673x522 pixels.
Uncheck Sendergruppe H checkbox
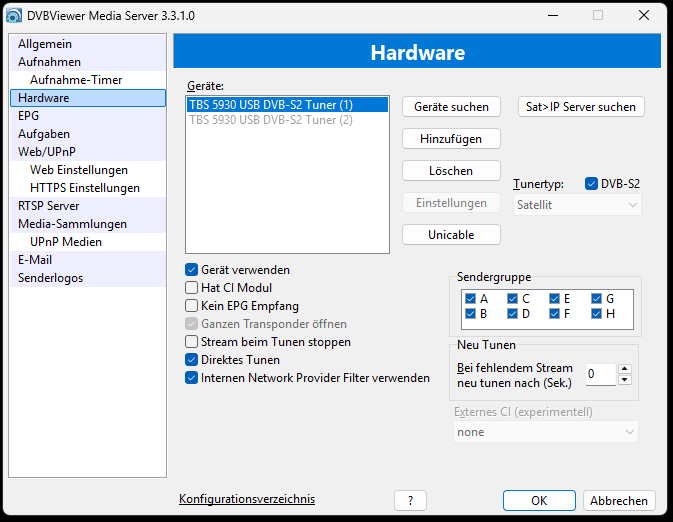pos(597,314)
